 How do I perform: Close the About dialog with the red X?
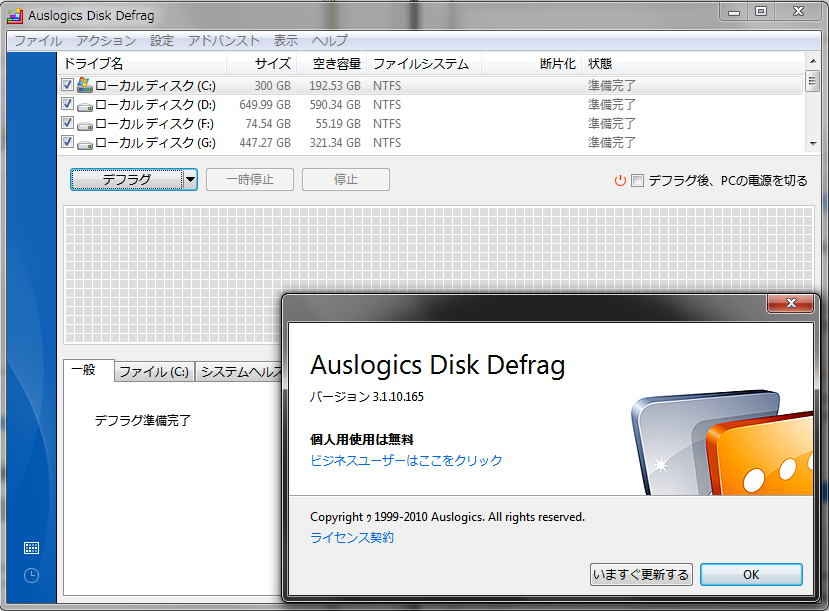791,303
